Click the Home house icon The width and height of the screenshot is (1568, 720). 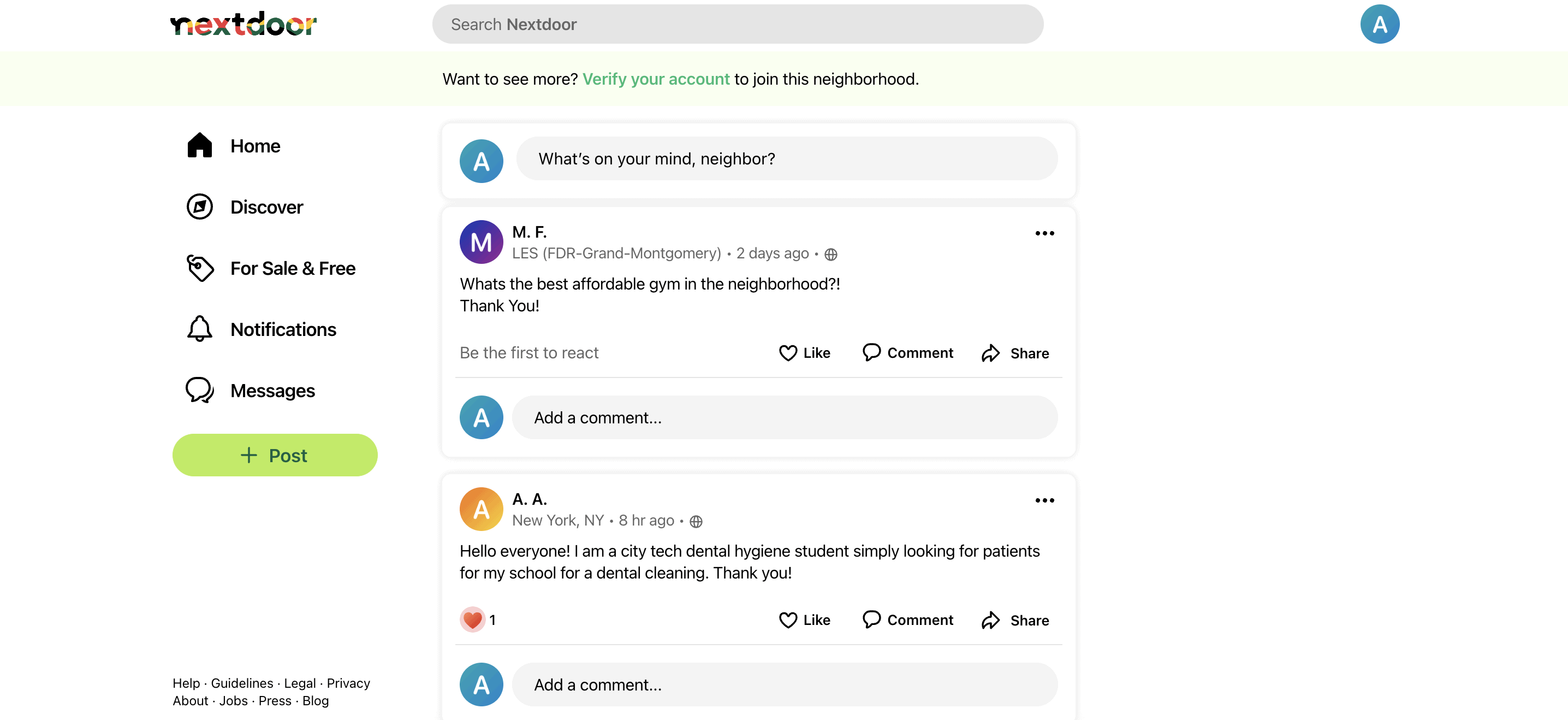pos(200,145)
